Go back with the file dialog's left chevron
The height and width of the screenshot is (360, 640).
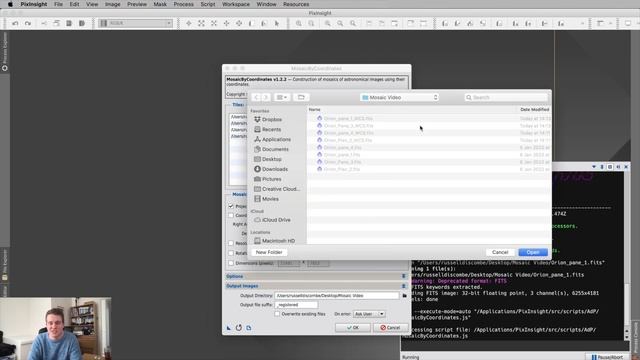(x=256, y=97)
